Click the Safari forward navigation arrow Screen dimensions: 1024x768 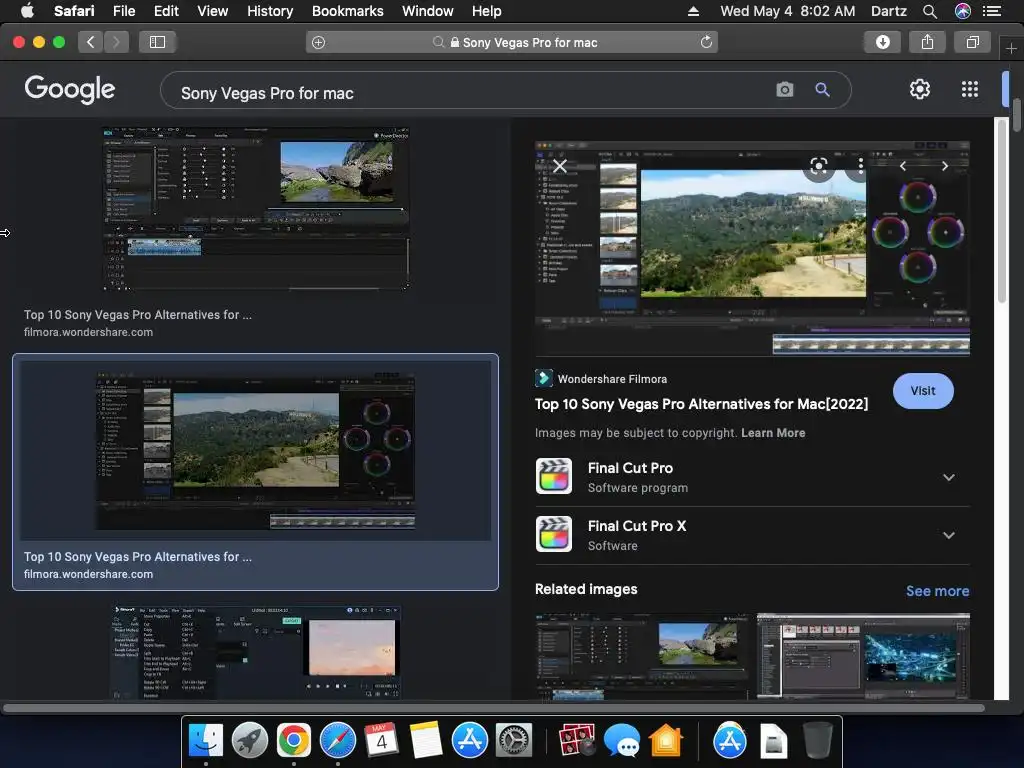click(116, 42)
